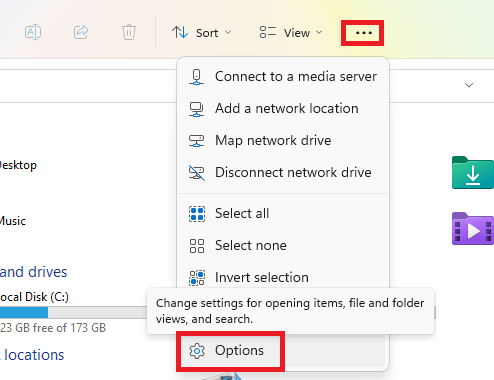
Task: Click the Delete trash can icon
Action: (x=129, y=32)
